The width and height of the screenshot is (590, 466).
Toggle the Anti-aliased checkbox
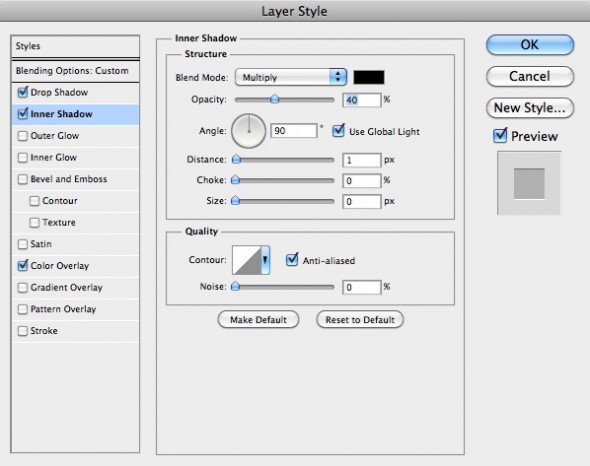[x=292, y=260]
